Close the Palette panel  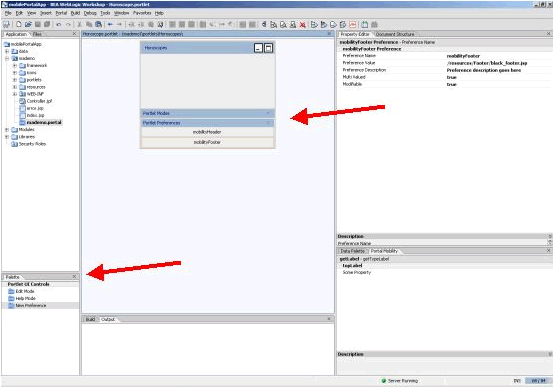click(x=74, y=277)
